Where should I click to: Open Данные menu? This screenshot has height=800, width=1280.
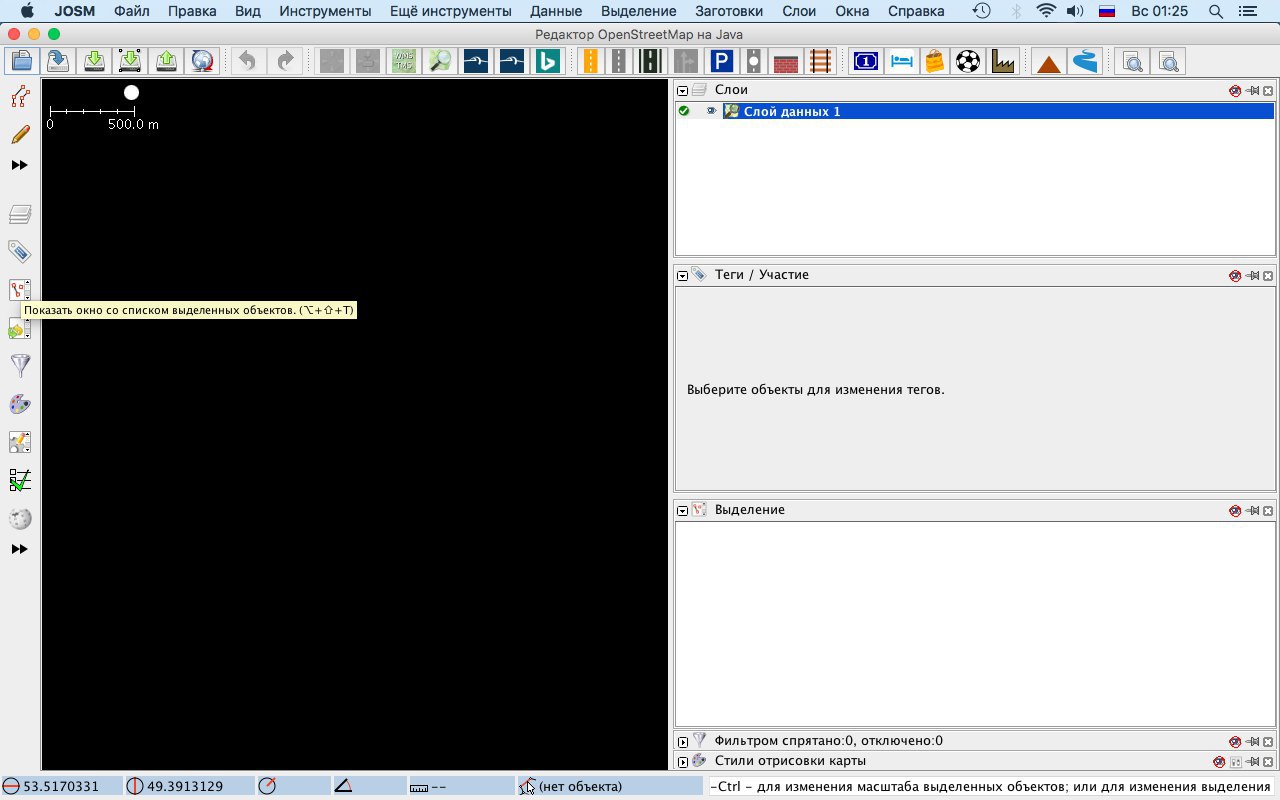tap(556, 11)
